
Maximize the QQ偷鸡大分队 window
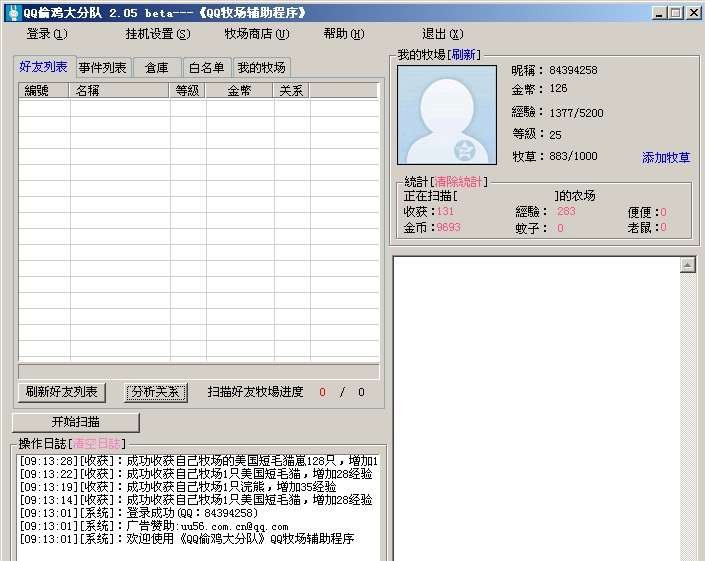tap(676, 13)
